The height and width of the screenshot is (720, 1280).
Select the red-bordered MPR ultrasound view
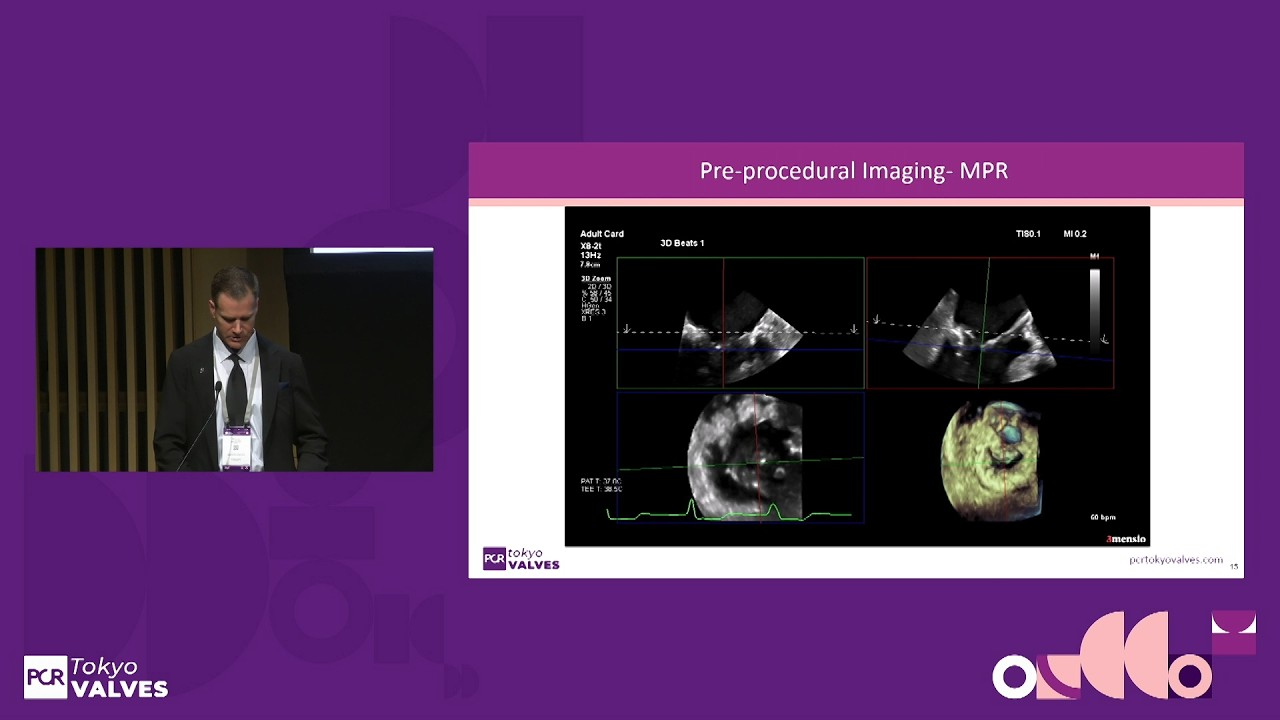(x=990, y=323)
